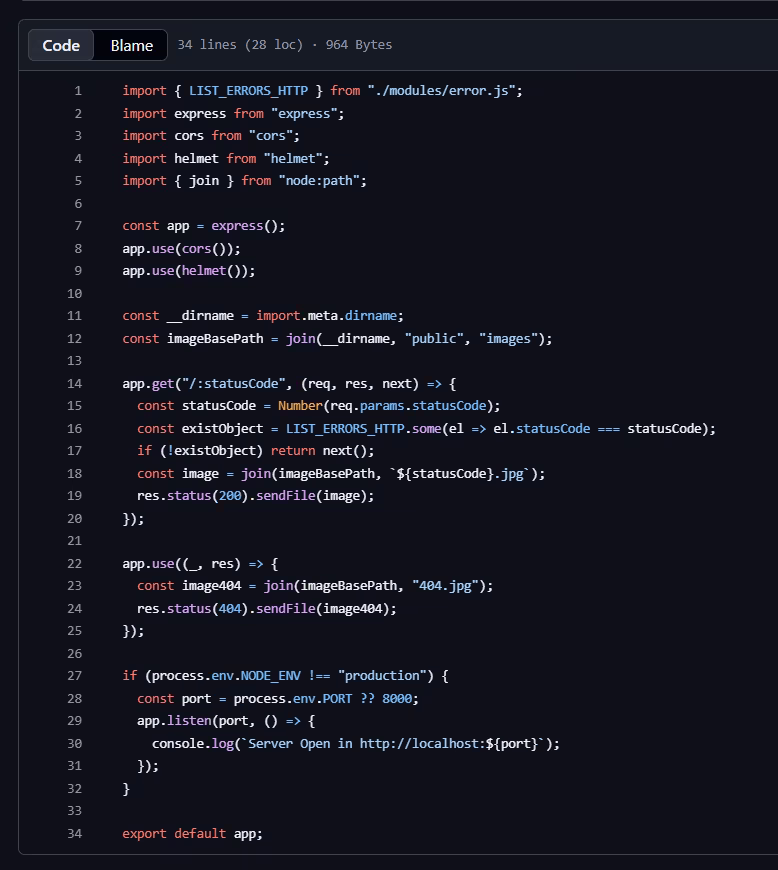The image size is (778, 870).
Task: Click line number 28
Action: pos(74,698)
